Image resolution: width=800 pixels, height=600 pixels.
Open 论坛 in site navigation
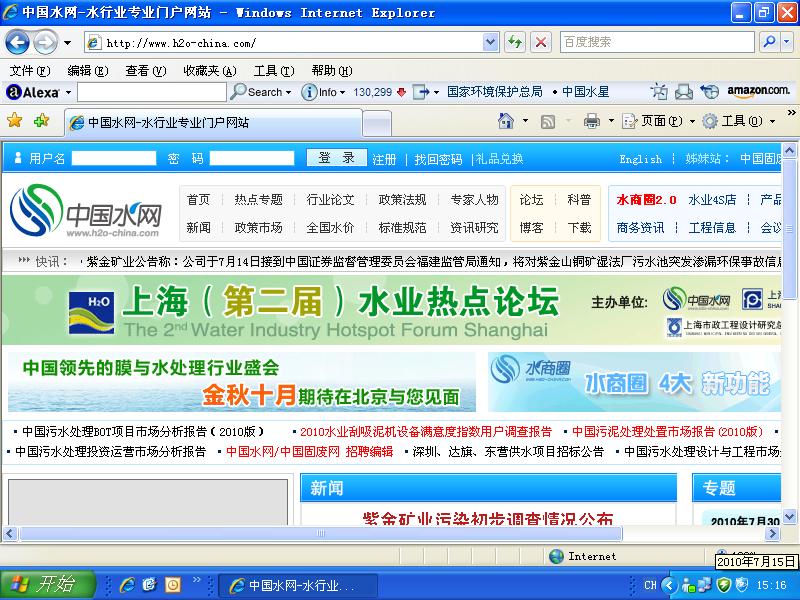[x=531, y=199]
